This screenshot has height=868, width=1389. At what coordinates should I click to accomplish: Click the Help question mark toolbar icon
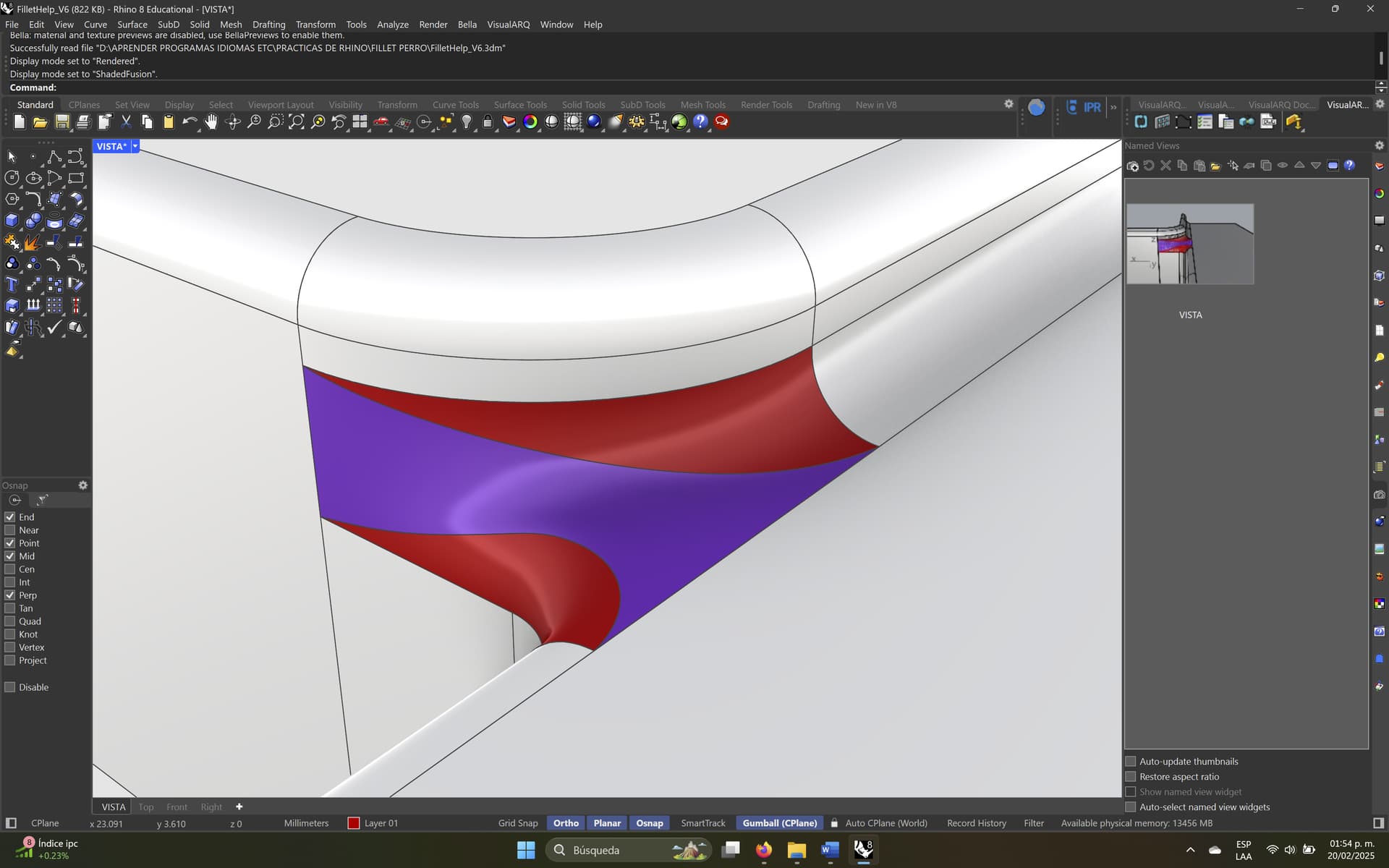[x=700, y=122]
